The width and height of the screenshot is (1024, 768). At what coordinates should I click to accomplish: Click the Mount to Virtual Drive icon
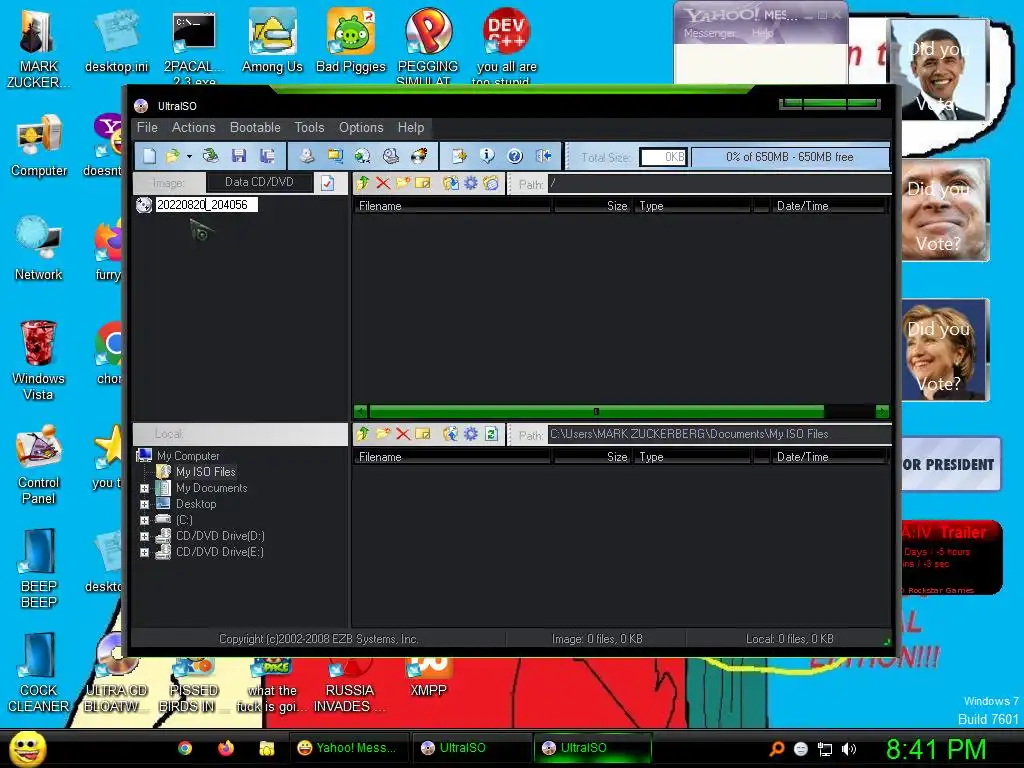tap(391, 156)
